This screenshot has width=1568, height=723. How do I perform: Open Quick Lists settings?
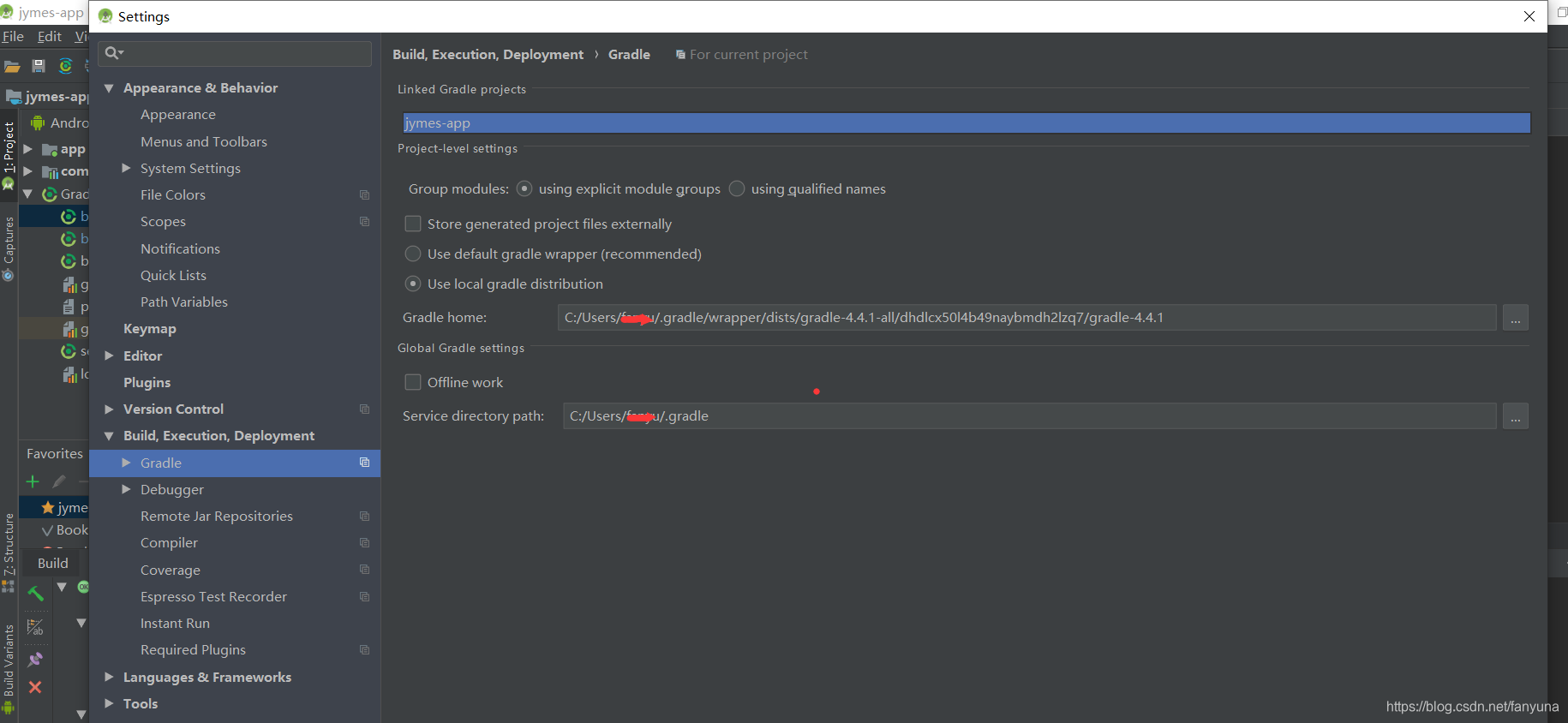pyautogui.click(x=174, y=275)
